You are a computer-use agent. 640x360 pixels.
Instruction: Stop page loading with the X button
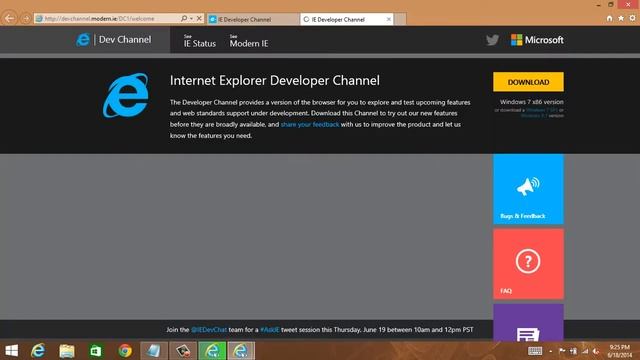click(x=199, y=18)
